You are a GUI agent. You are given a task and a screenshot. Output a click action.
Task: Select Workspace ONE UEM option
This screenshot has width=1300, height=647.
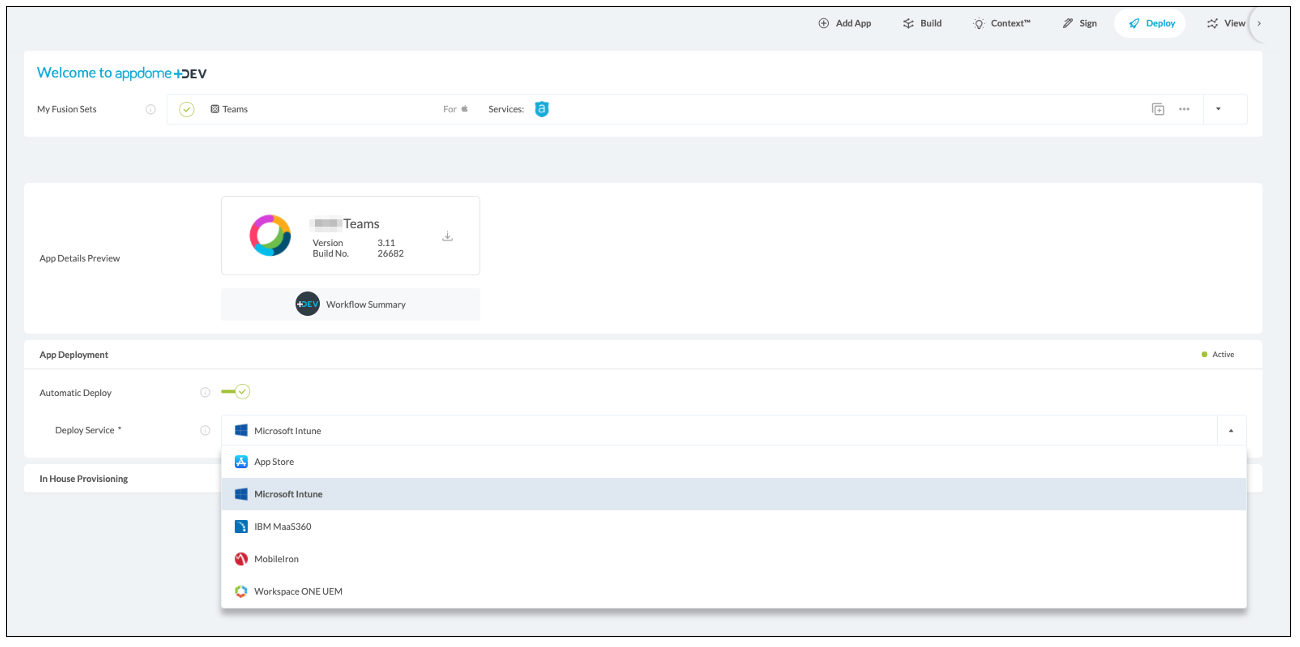[734, 591]
